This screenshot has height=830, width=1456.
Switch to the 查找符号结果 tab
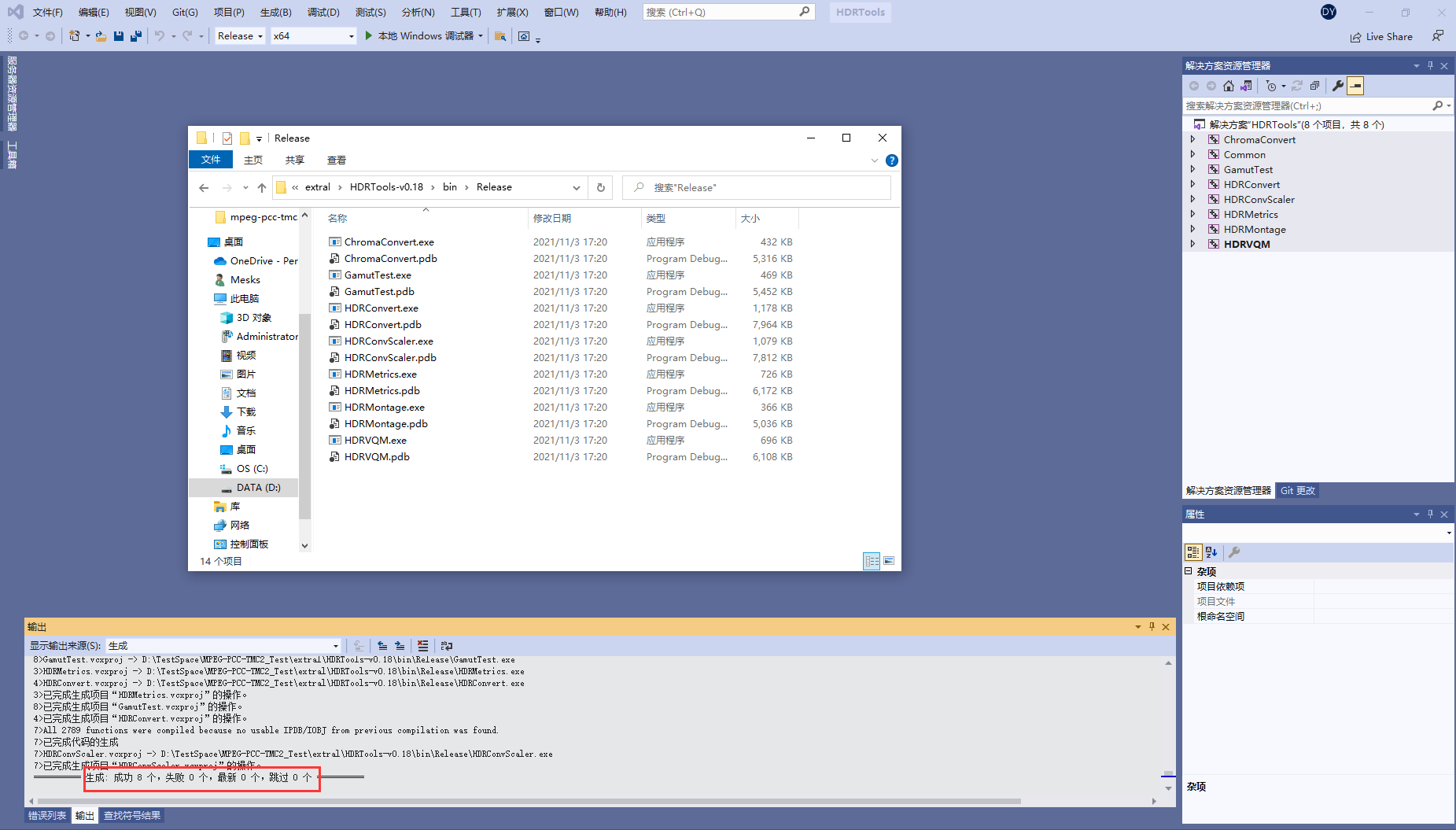[x=132, y=815]
